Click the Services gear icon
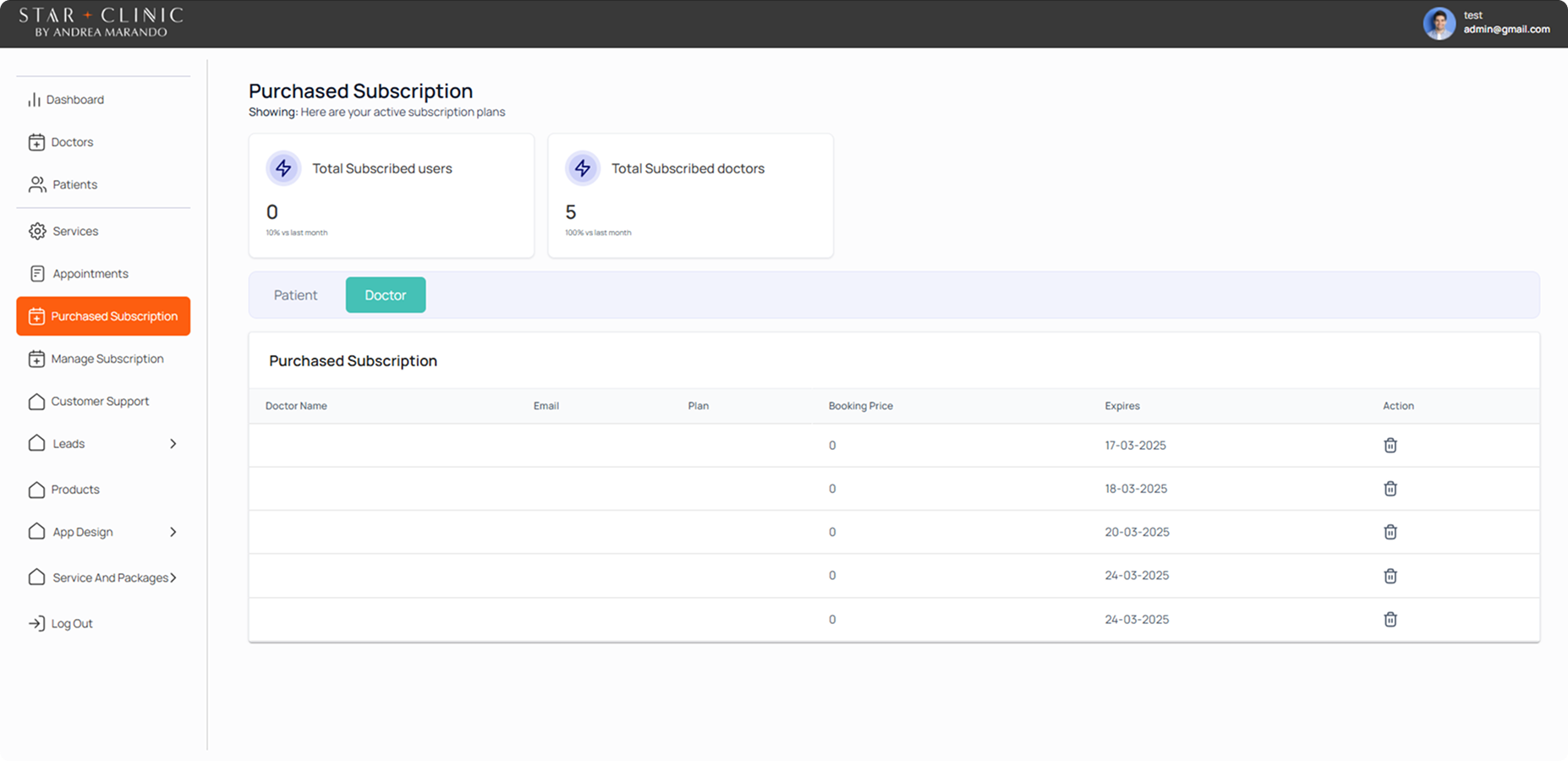This screenshot has width=1568, height=761. (37, 231)
